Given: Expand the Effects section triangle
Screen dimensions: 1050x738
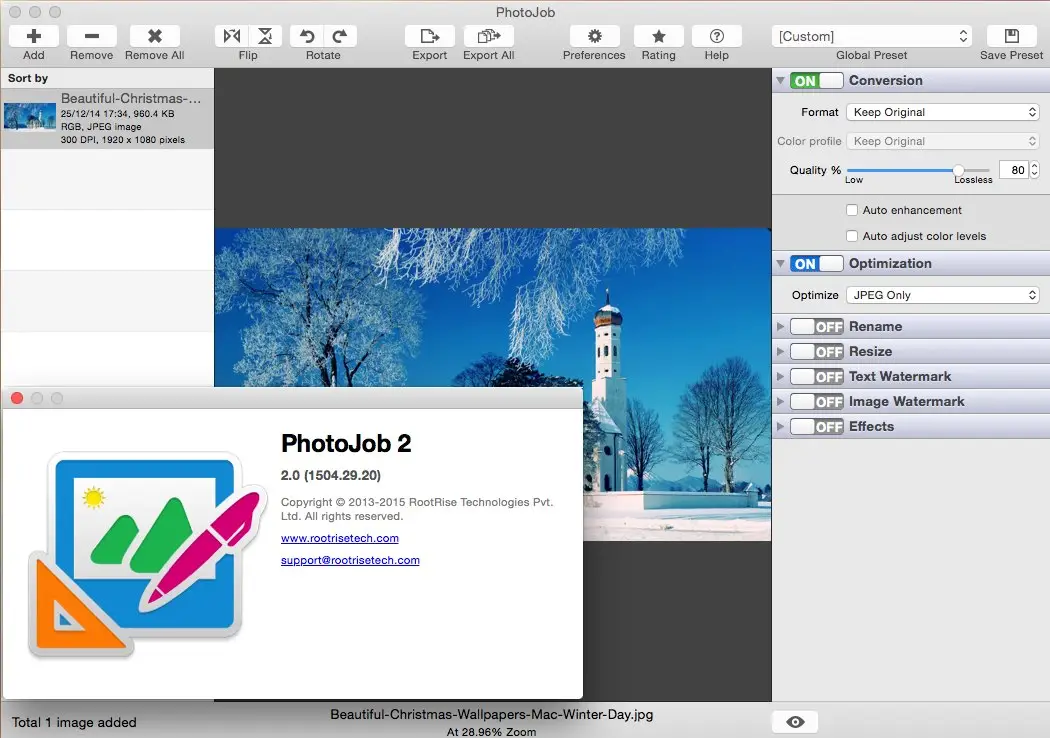Looking at the screenshot, I should pos(780,427).
